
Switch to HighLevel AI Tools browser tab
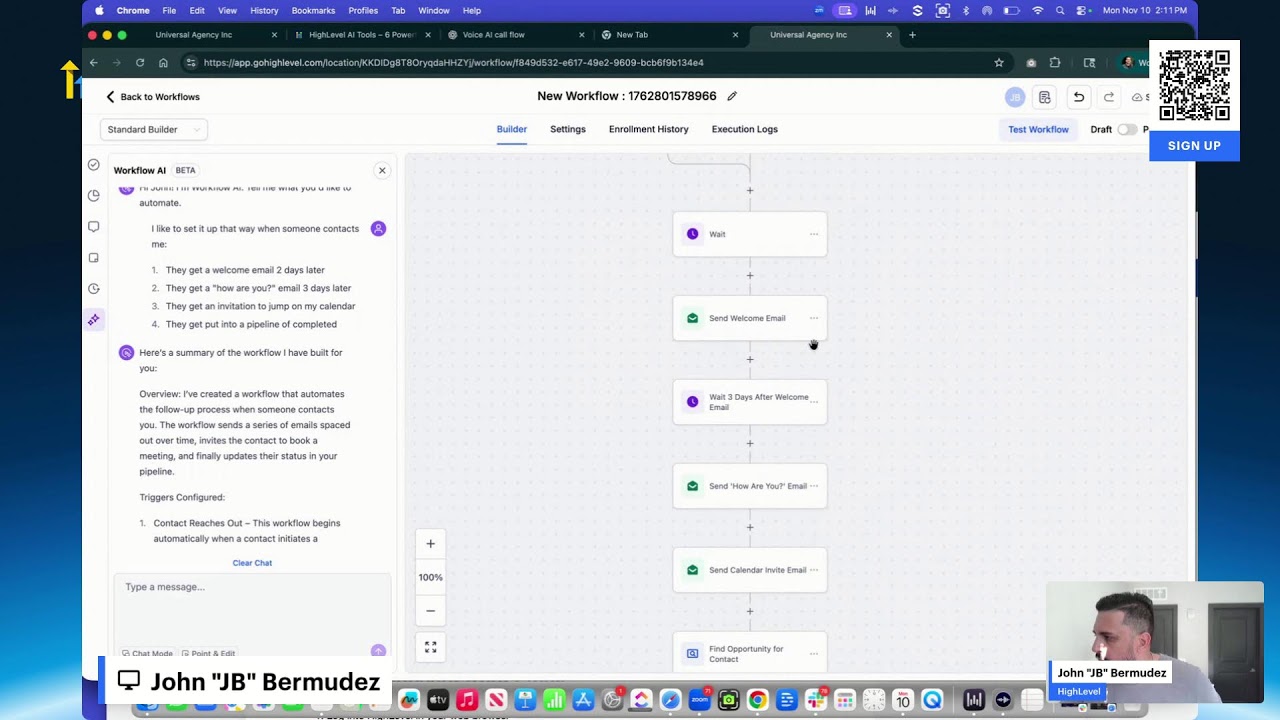tap(361, 35)
